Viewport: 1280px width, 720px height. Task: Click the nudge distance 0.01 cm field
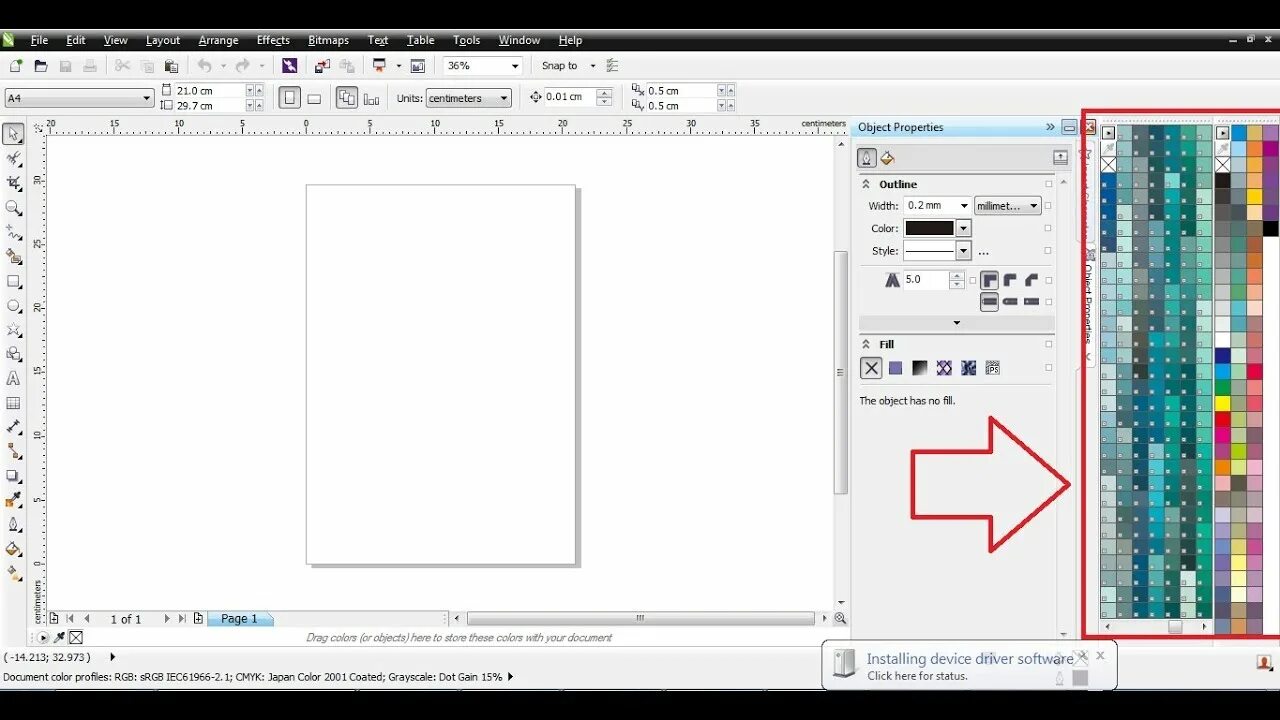pos(570,97)
